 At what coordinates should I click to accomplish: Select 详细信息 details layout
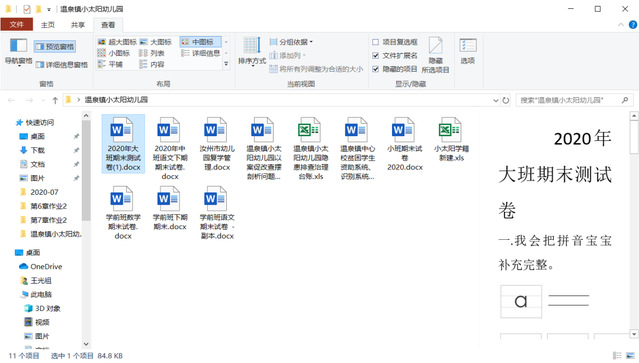click(x=200, y=53)
